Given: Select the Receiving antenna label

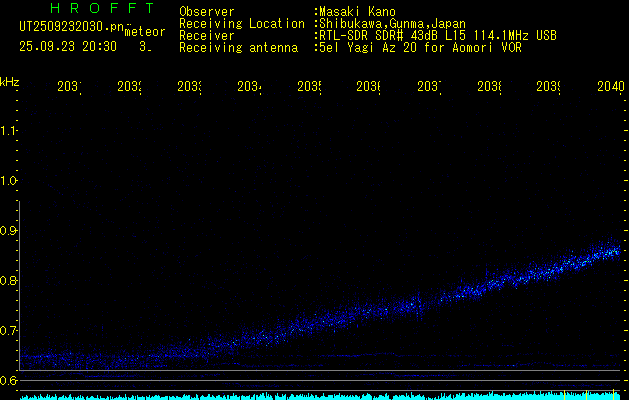Looking at the screenshot, I should click(x=238, y=47).
